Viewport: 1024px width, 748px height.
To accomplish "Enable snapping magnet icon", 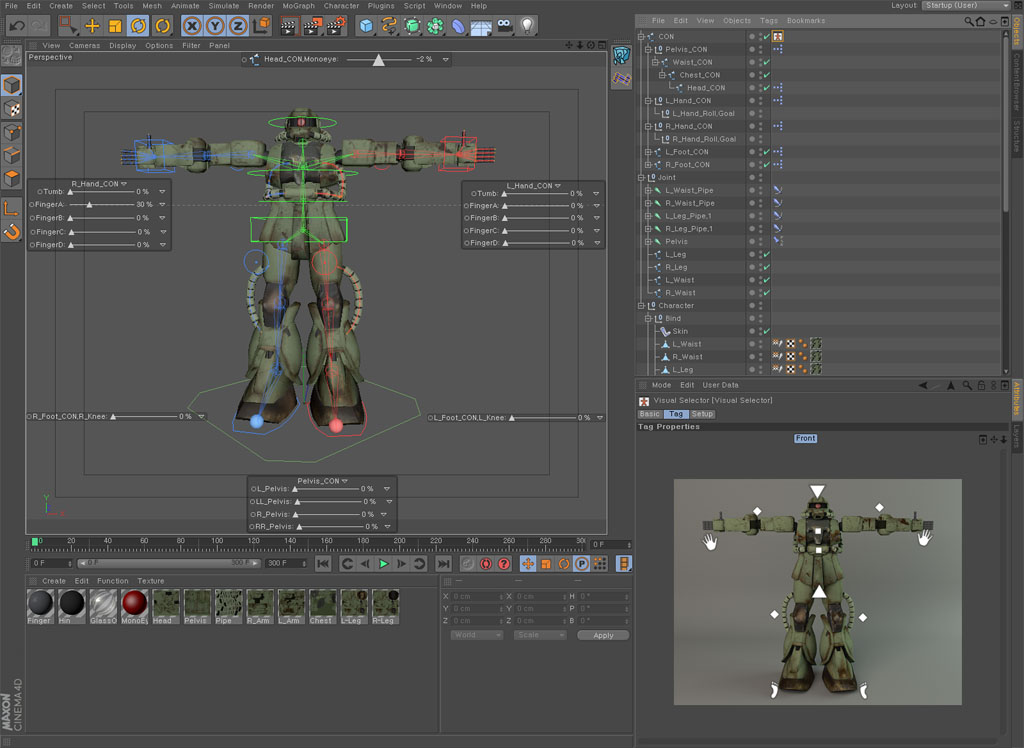I will [x=12, y=232].
